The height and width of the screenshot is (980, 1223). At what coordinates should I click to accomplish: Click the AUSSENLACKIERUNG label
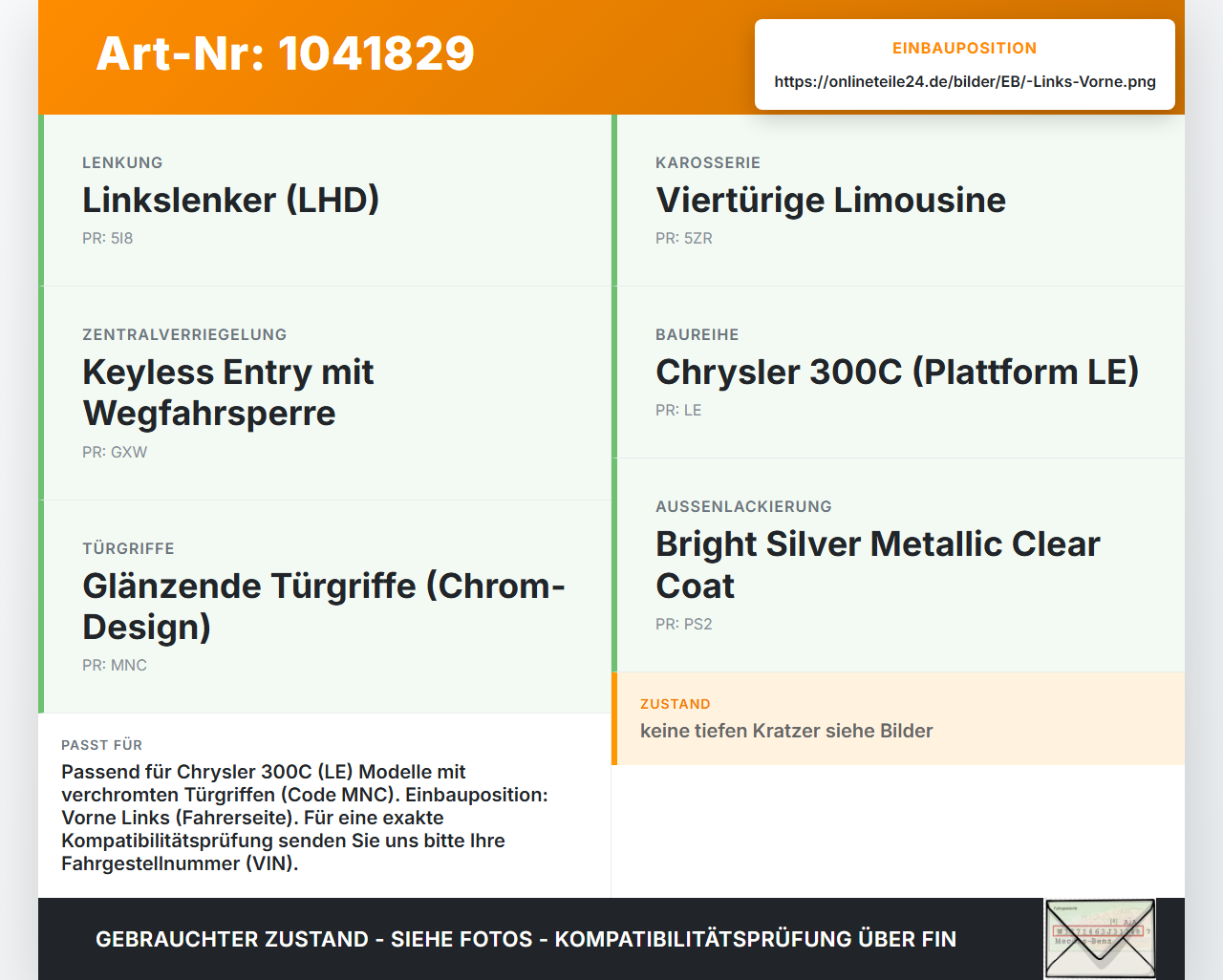743,506
